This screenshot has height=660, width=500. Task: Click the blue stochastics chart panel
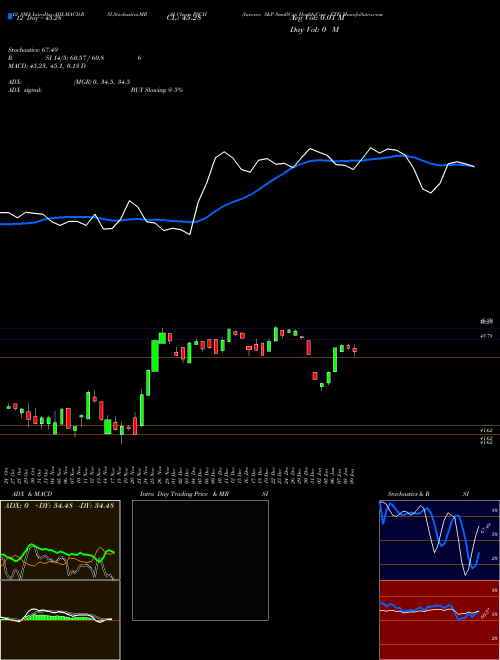(x=439, y=540)
